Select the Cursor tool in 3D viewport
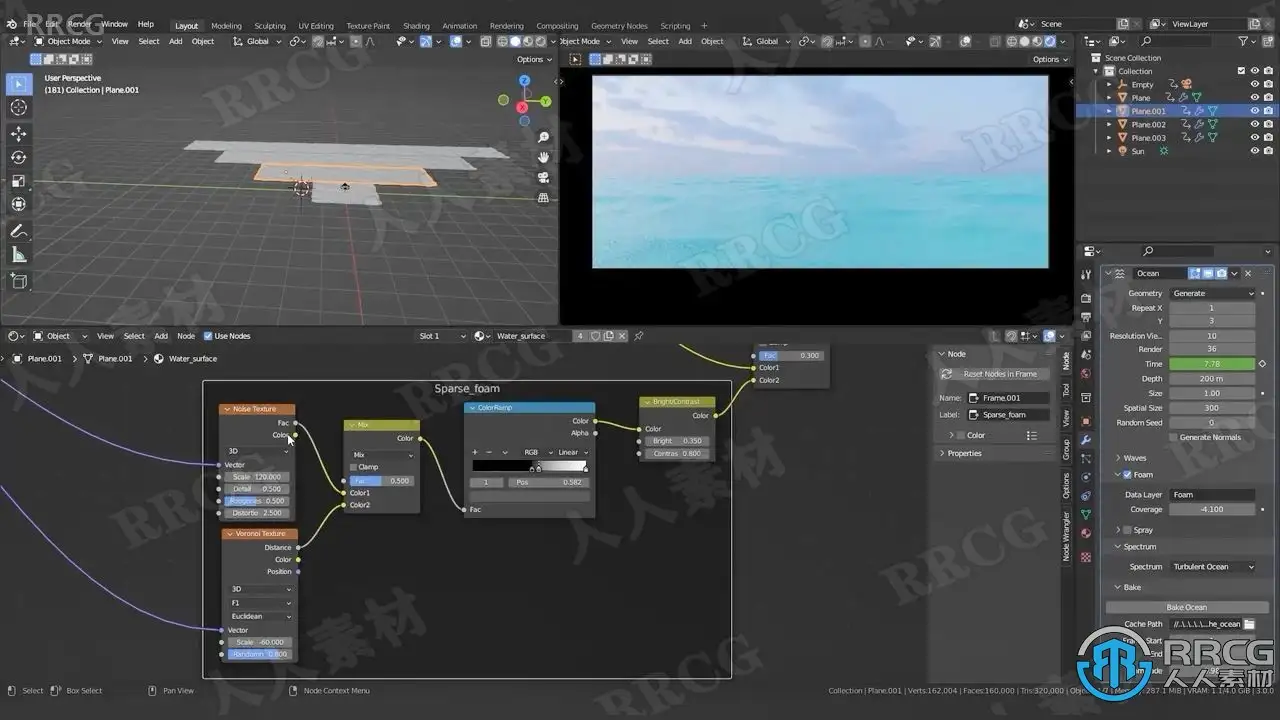 pos(18,108)
